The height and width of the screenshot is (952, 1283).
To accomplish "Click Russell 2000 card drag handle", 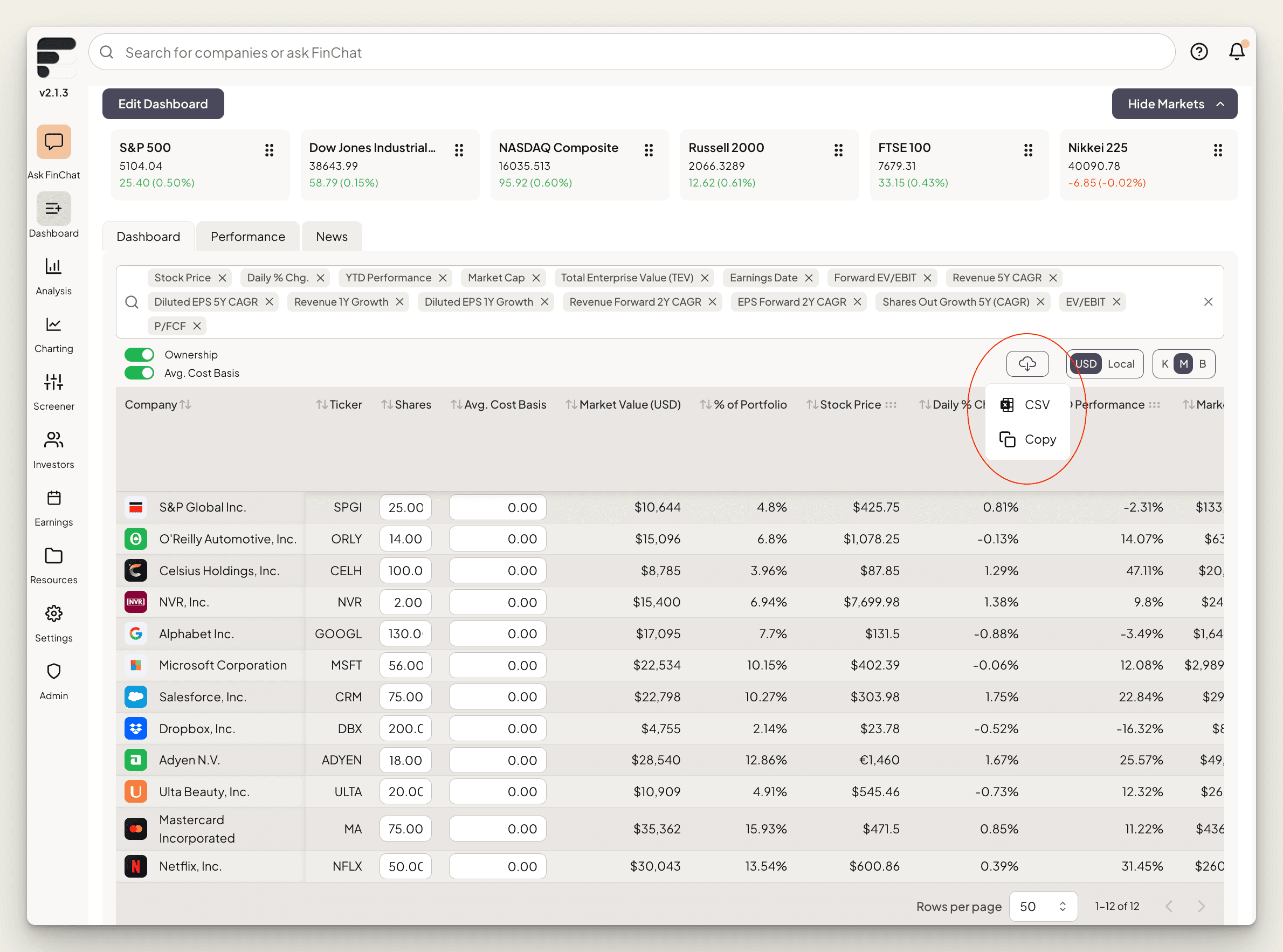I will pos(838,150).
